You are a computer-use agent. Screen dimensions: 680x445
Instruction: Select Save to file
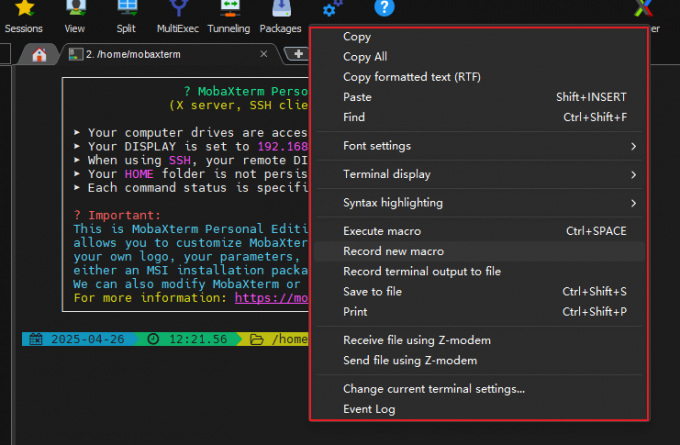click(x=479, y=291)
